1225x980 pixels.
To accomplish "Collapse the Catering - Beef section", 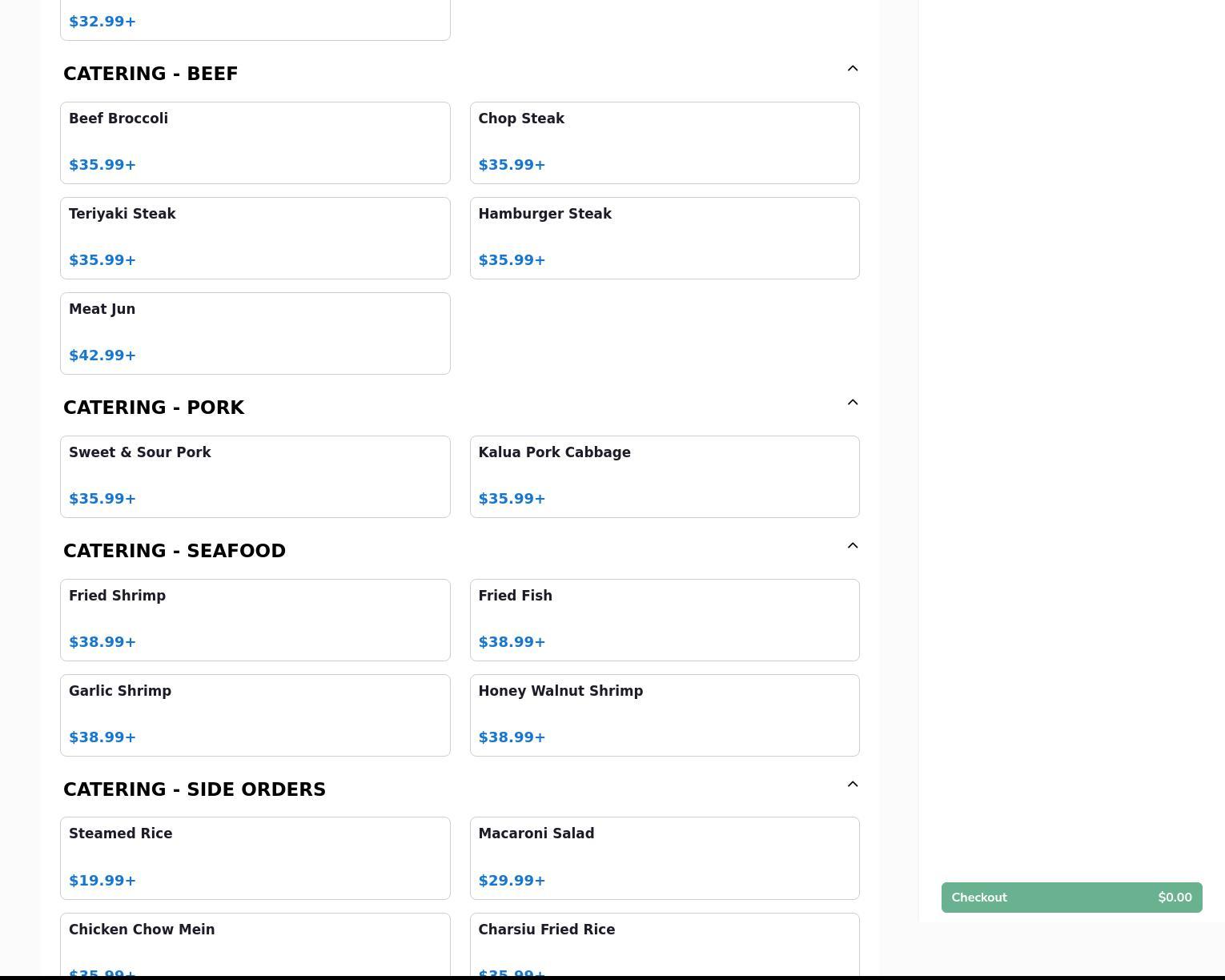I will point(852,69).
